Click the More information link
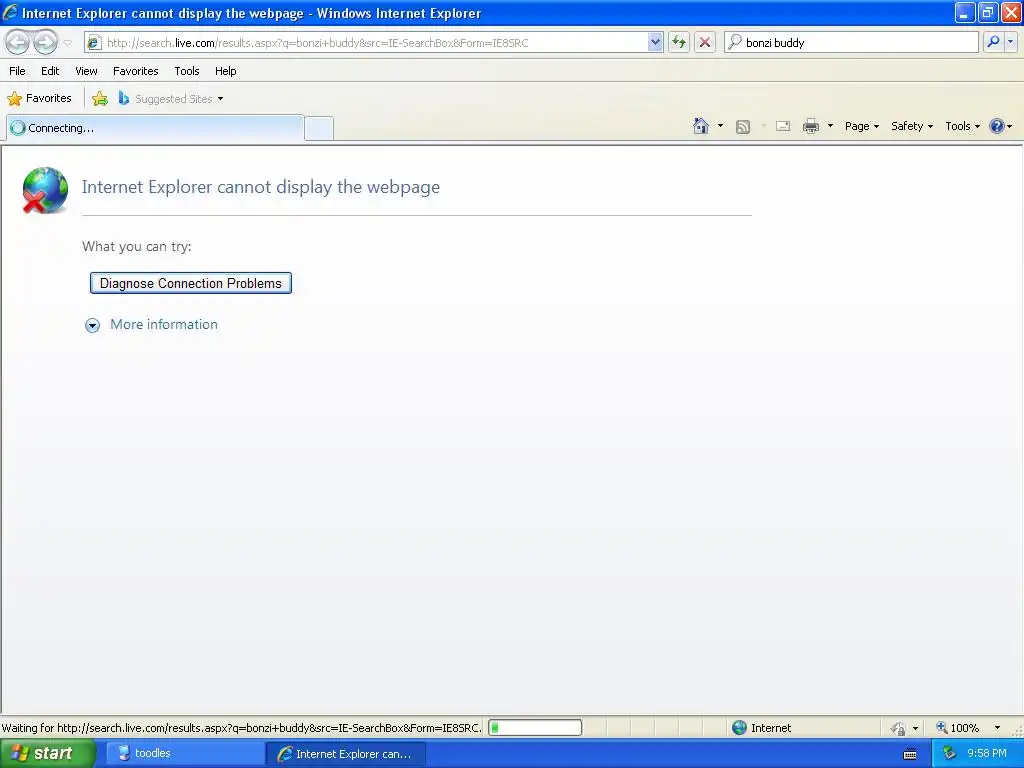The height and width of the screenshot is (768, 1024). [x=164, y=325]
